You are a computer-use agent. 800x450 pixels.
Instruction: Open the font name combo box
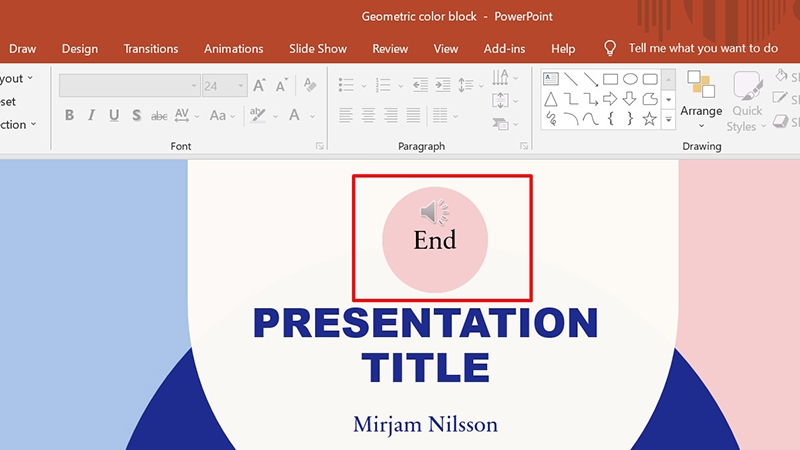[x=129, y=85]
